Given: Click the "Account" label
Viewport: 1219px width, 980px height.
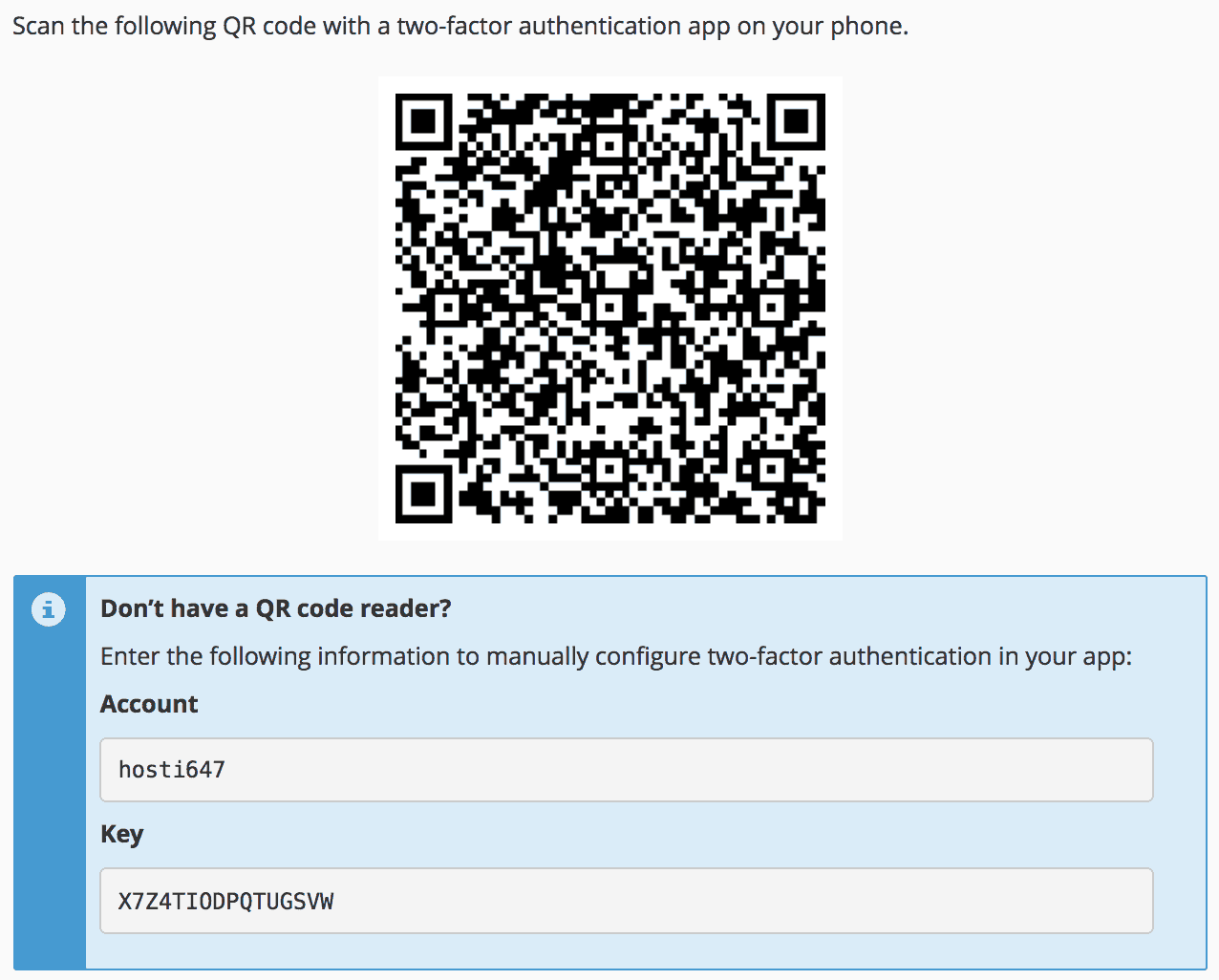Looking at the screenshot, I should tap(149, 704).
